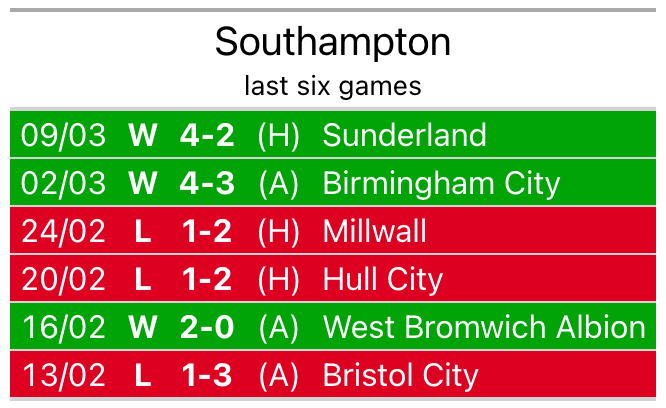
Task: Select the 1-3 score result
Action: (x=207, y=375)
